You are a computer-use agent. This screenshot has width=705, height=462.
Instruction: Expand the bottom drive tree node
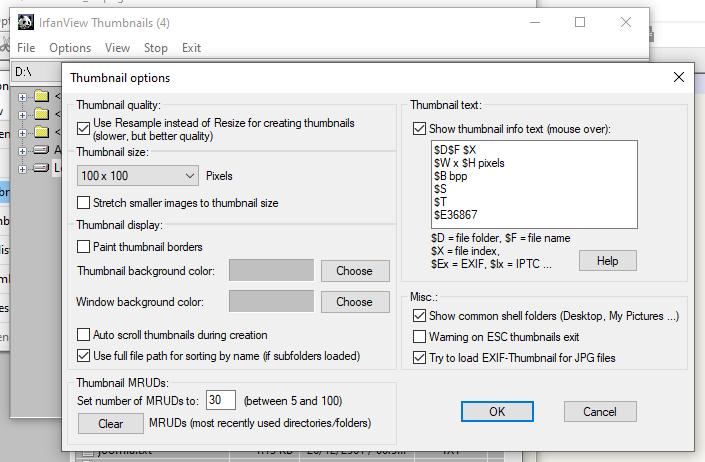[x=23, y=167]
